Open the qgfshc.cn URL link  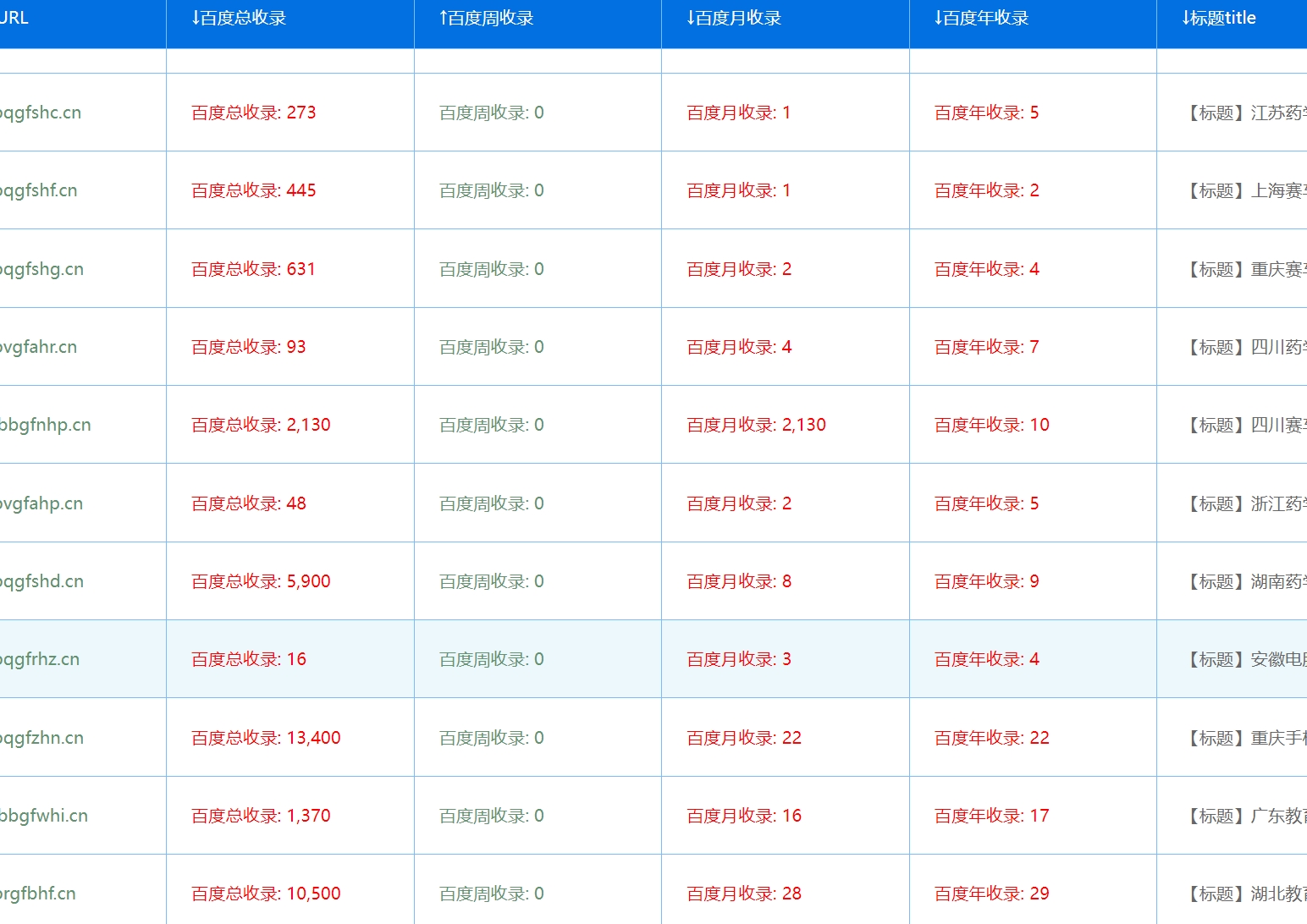pos(41,113)
